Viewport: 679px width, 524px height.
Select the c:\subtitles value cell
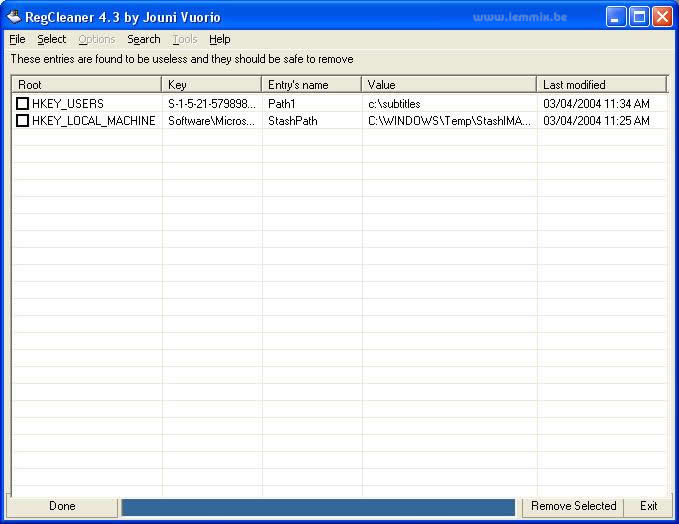click(394, 104)
